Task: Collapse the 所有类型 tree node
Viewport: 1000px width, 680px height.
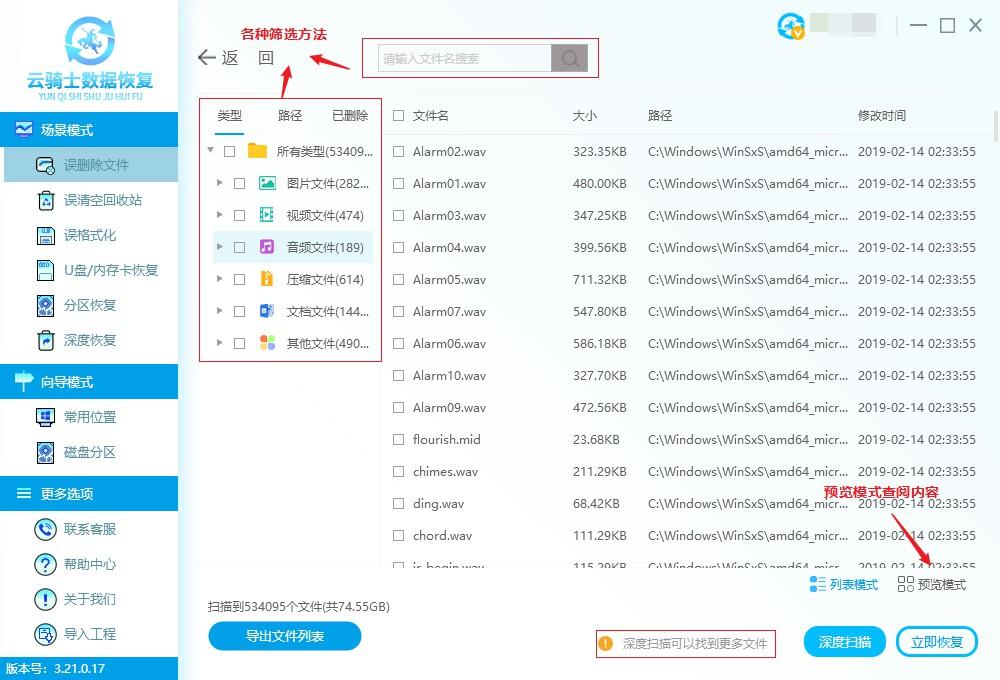Action: click(210, 151)
